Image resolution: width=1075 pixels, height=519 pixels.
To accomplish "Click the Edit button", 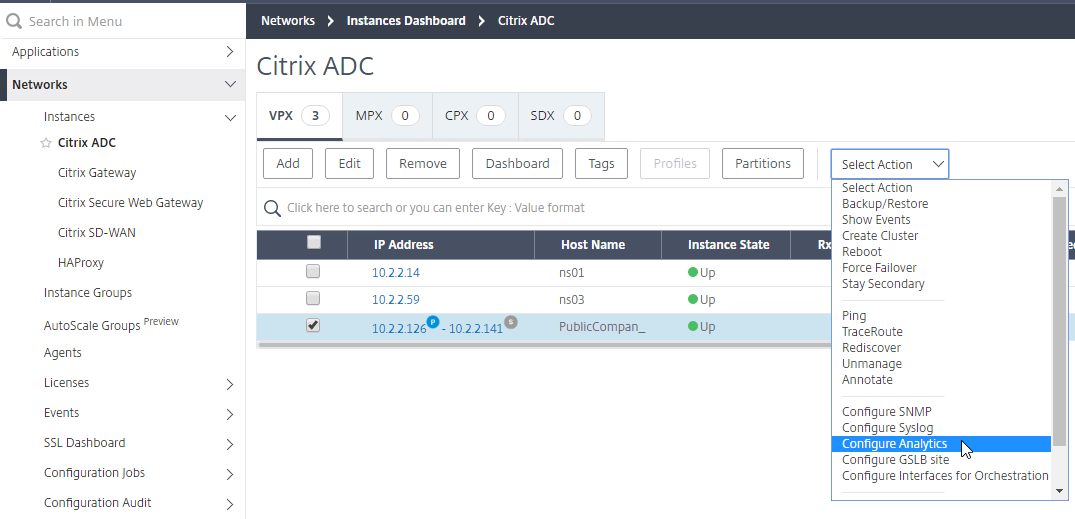I will pyautogui.click(x=350, y=164).
